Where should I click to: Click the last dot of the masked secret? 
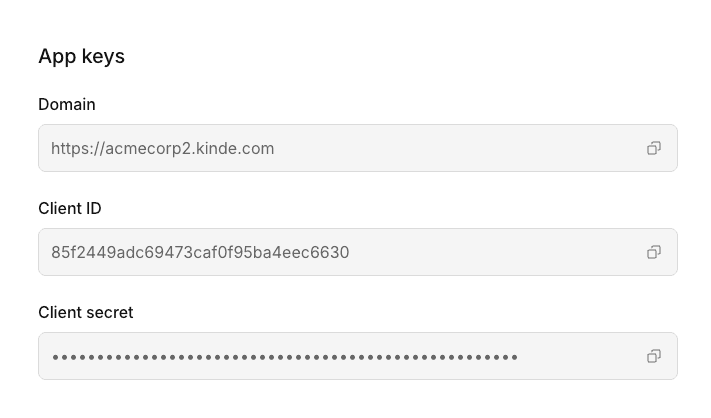pos(515,356)
